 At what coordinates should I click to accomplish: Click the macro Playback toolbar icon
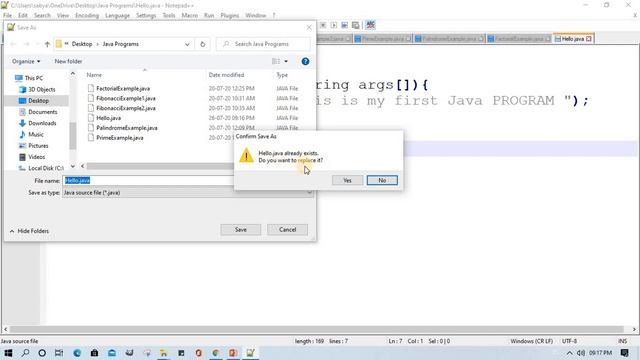pos(333,25)
